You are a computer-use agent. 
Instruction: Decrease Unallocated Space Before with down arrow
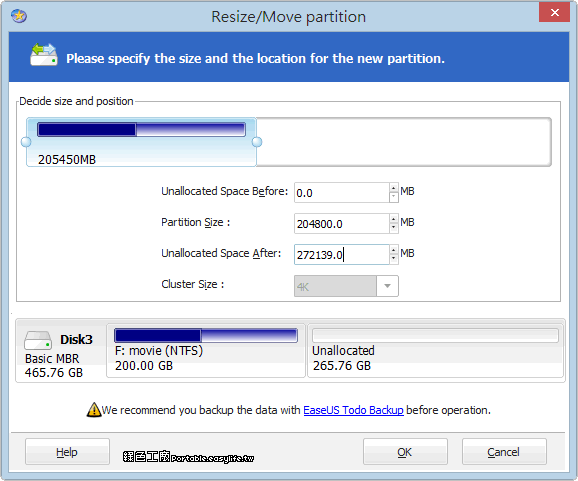(394, 197)
